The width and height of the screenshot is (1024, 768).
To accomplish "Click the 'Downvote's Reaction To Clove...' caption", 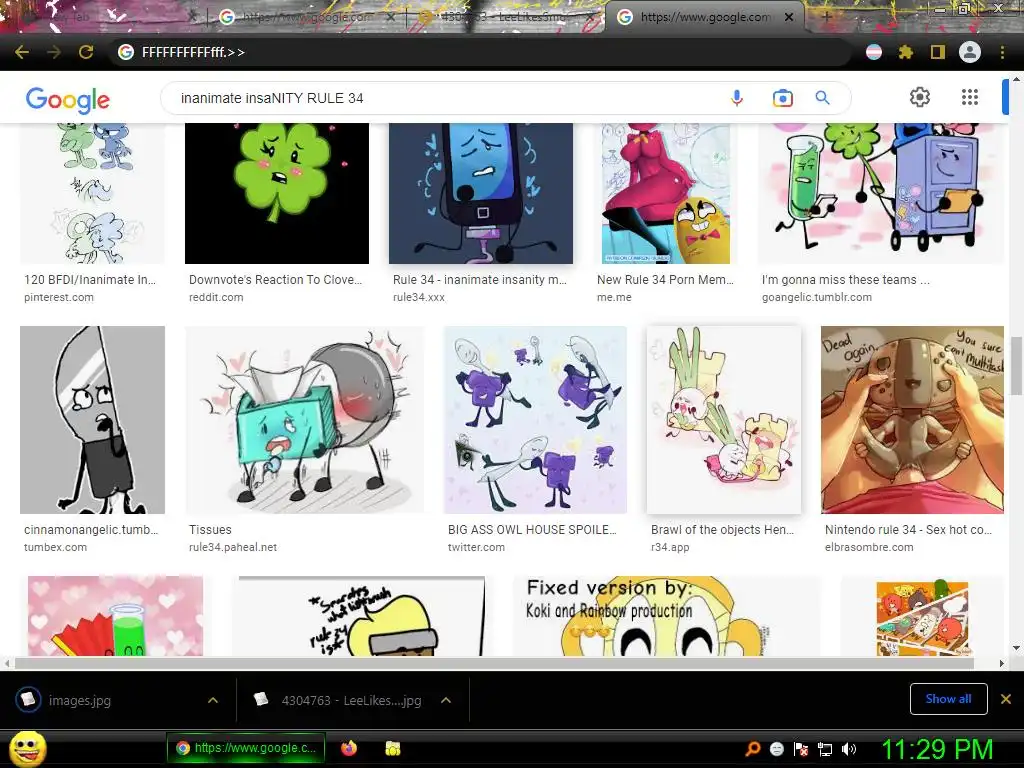I will [275, 280].
